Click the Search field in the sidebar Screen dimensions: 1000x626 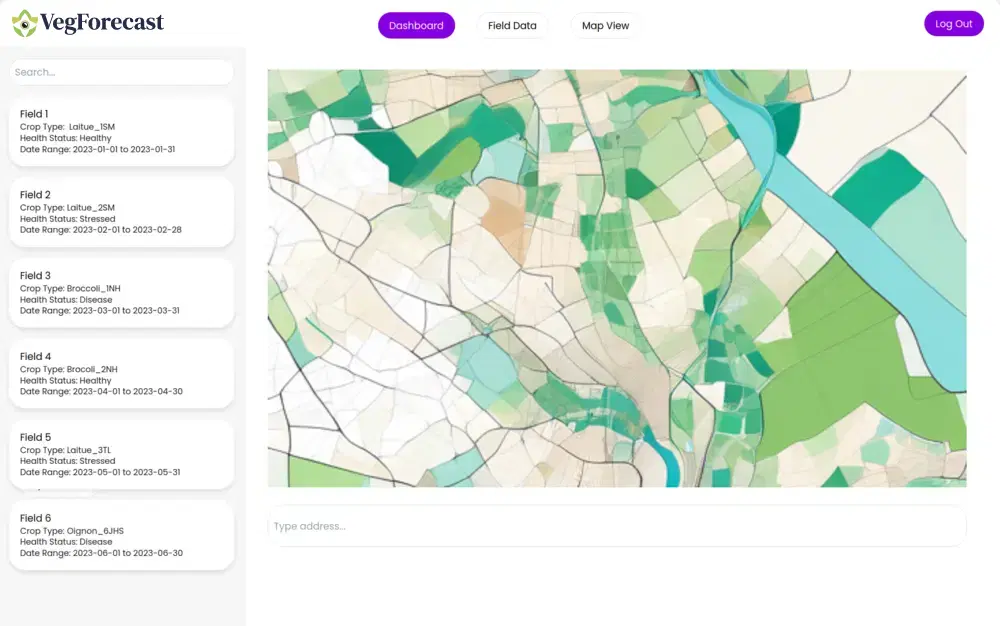120,72
